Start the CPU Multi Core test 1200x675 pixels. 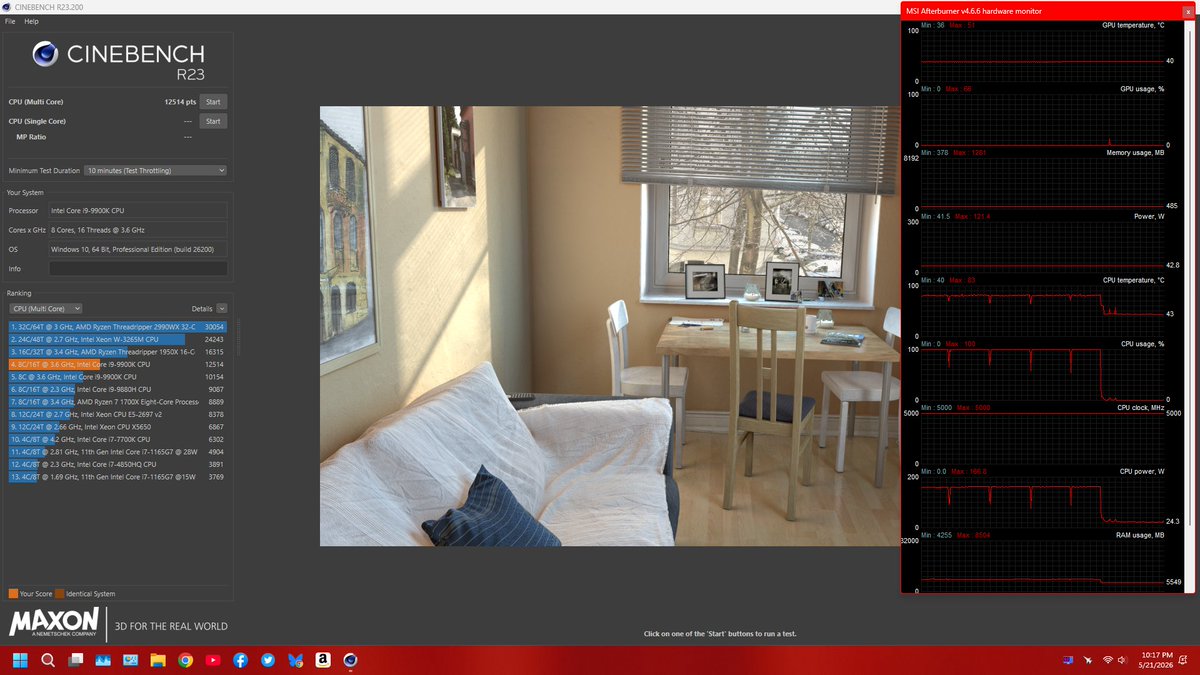click(x=212, y=102)
